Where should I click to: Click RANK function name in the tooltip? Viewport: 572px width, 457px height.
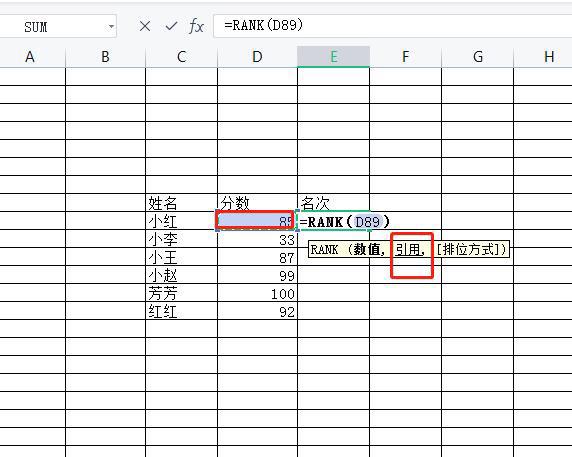tap(325, 250)
